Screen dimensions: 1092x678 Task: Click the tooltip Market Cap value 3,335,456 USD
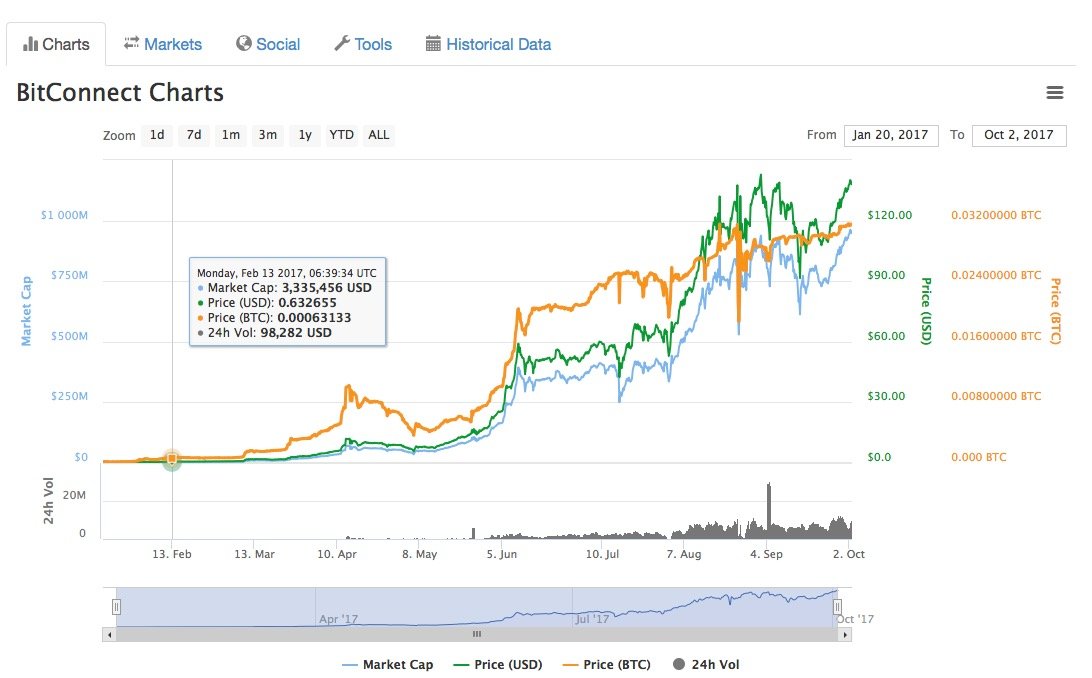[327, 287]
